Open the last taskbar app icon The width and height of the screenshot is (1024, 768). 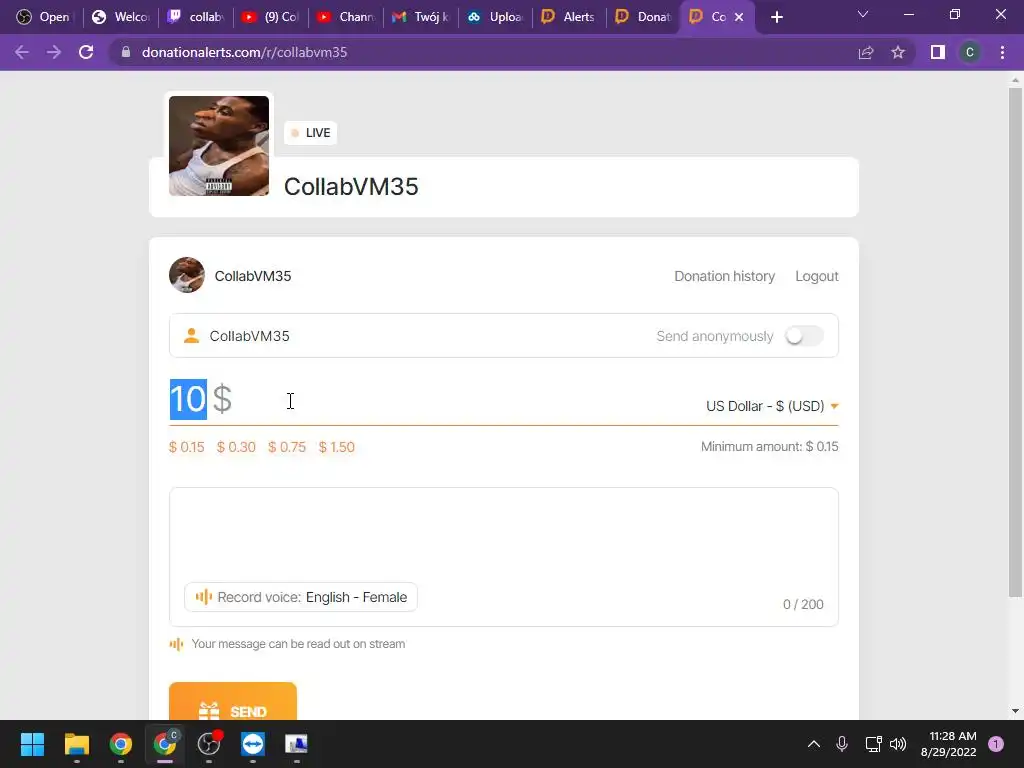(x=296, y=744)
